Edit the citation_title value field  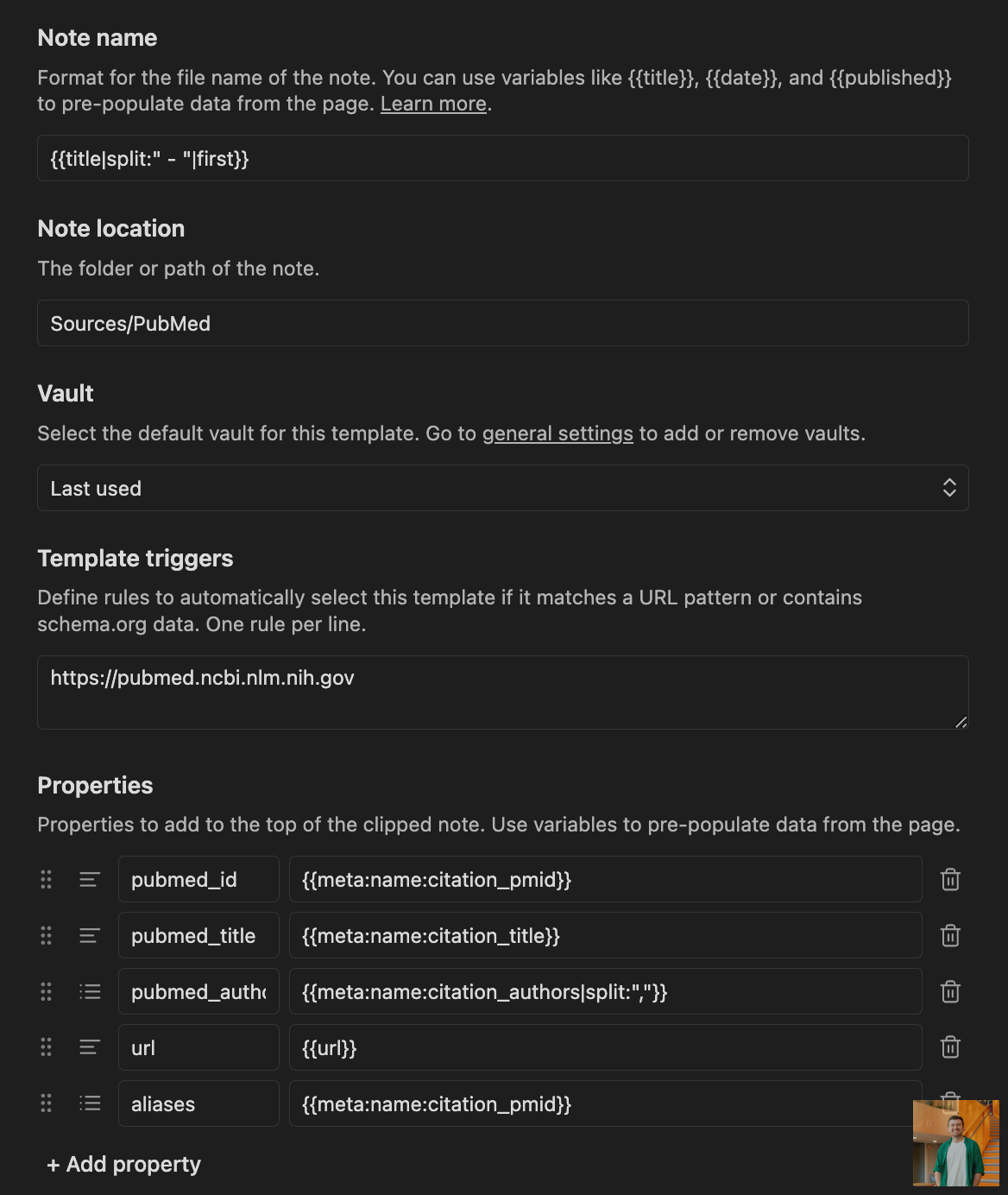pyautogui.click(x=605, y=936)
